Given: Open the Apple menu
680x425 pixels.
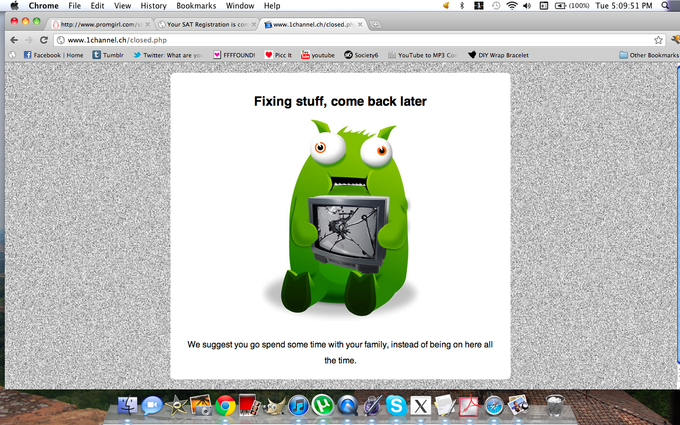Looking at the screenshot, I should 14,6.
